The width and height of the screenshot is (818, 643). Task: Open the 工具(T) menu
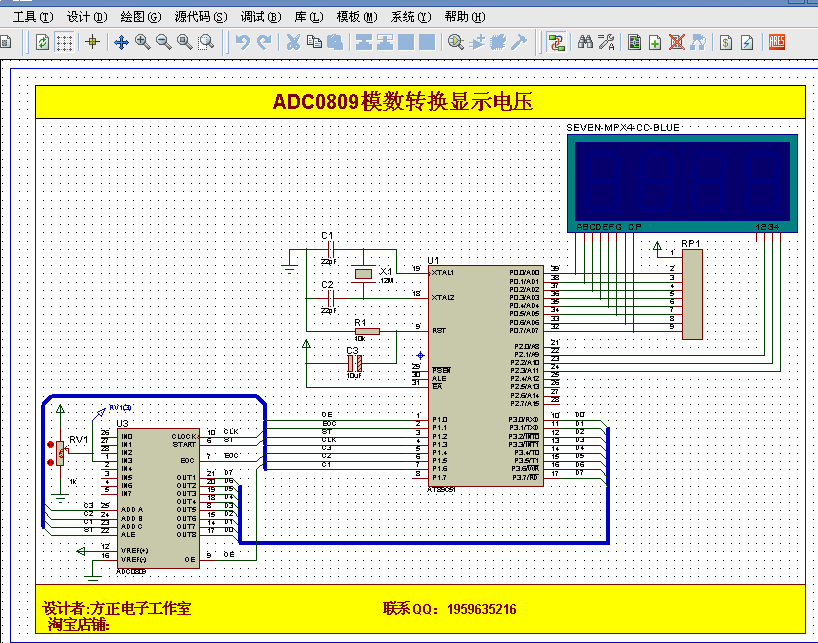[x=33, y=17]
